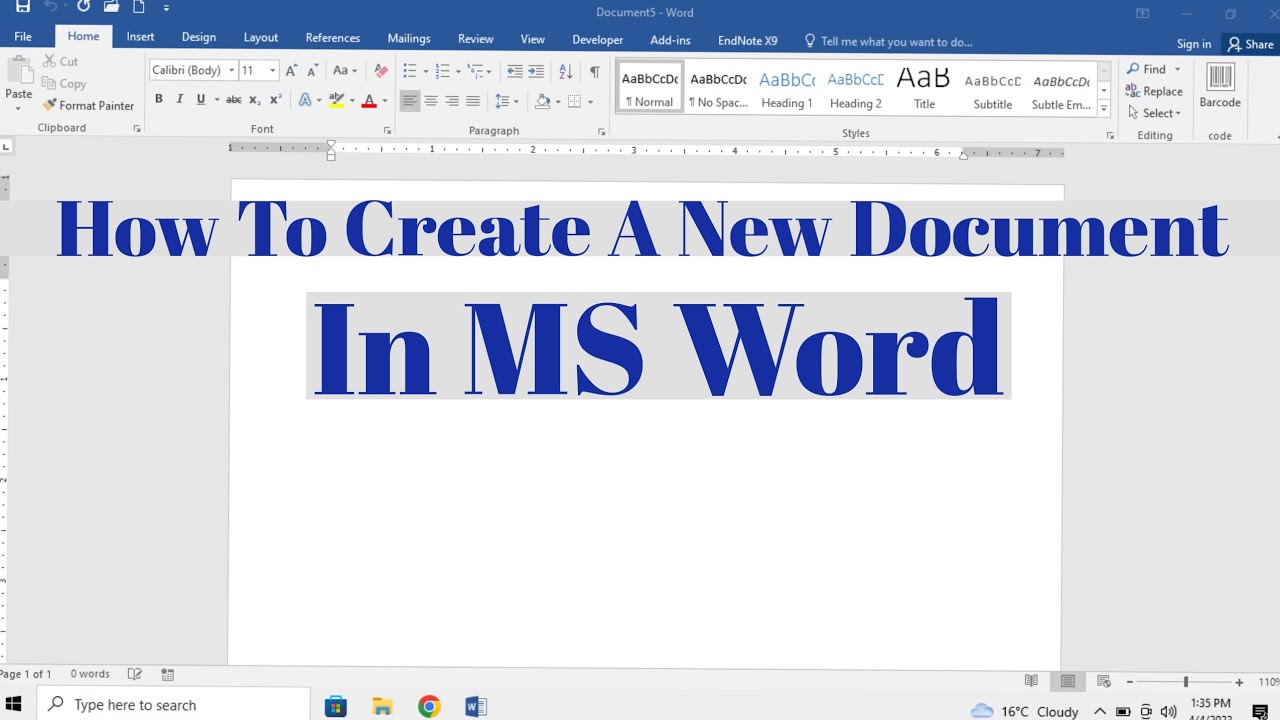
Task: Expand the Styles gallery more arrow
Action: pyautogui.click(x=1104, y=108)
